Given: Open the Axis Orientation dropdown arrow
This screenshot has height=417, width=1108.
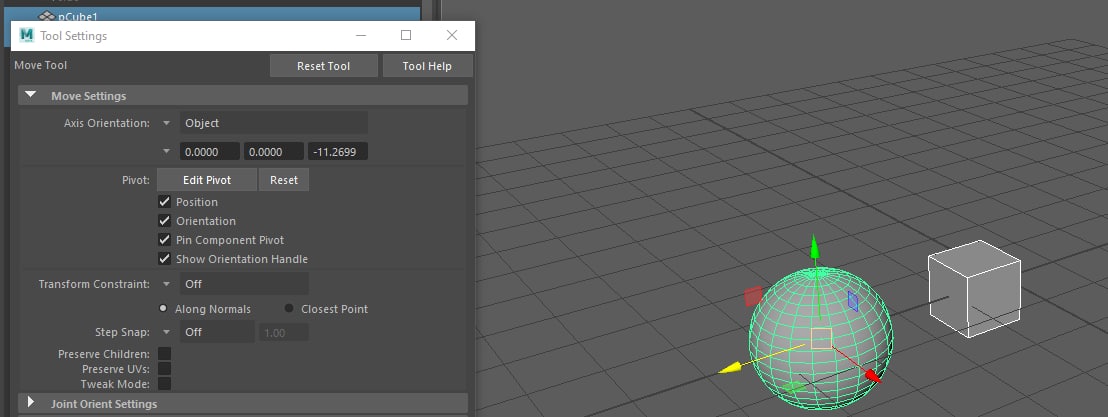Looking at the screenshot, I should (x=166, y=123).
